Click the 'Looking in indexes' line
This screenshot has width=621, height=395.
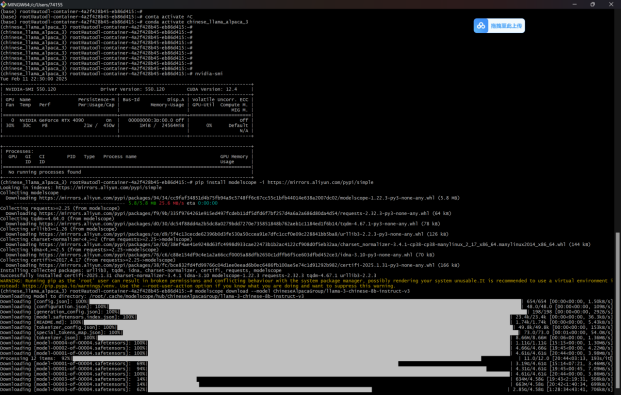point(81,187)
